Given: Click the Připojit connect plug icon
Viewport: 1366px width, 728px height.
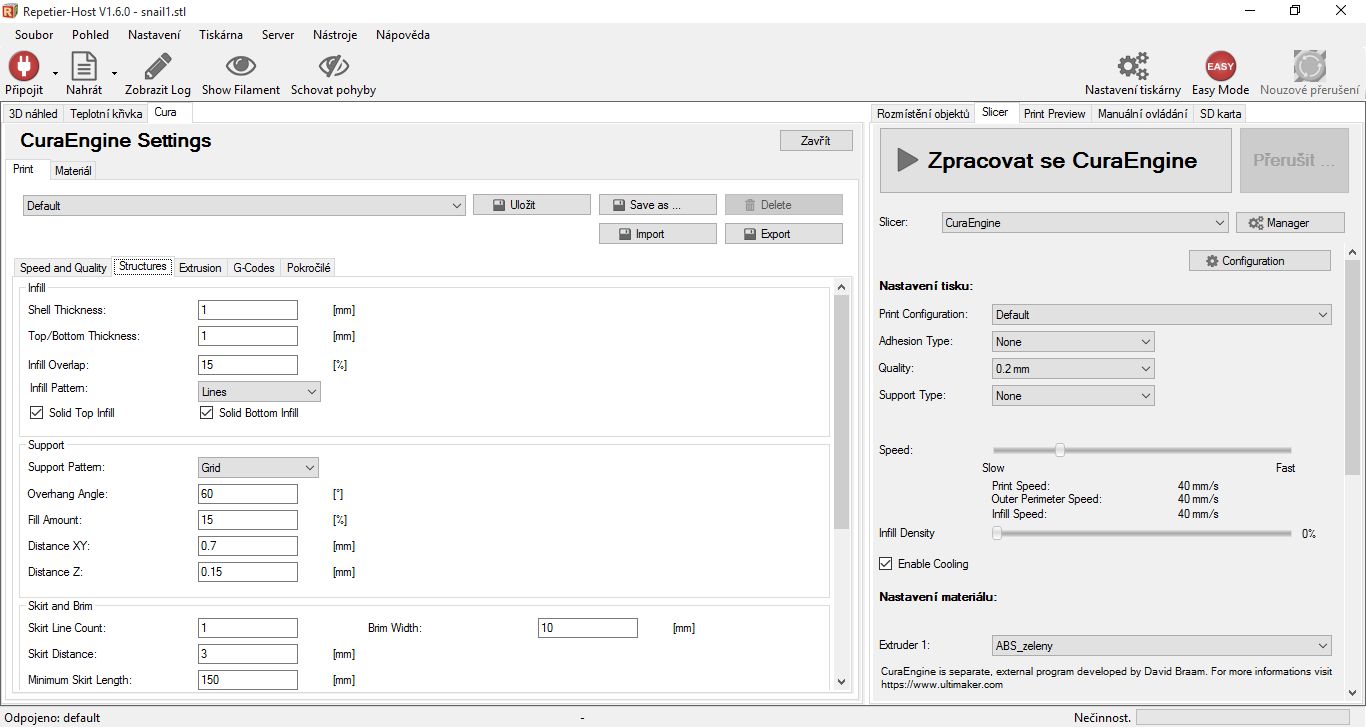Looking at the screenshot, I should 24,67.
